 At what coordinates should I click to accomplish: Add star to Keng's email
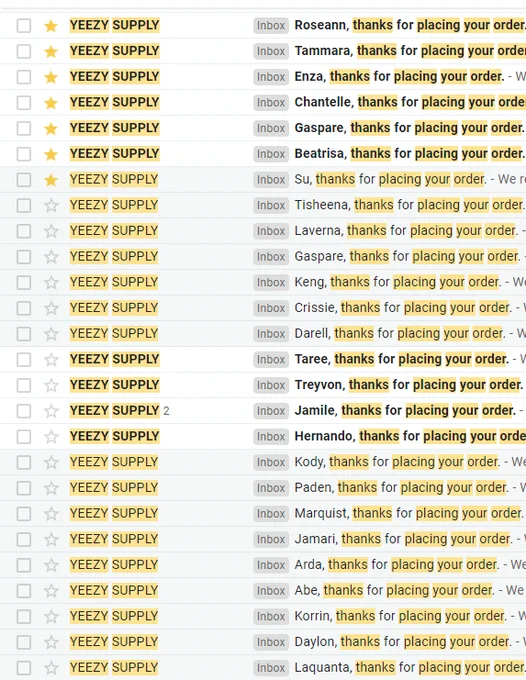(51, 282)
